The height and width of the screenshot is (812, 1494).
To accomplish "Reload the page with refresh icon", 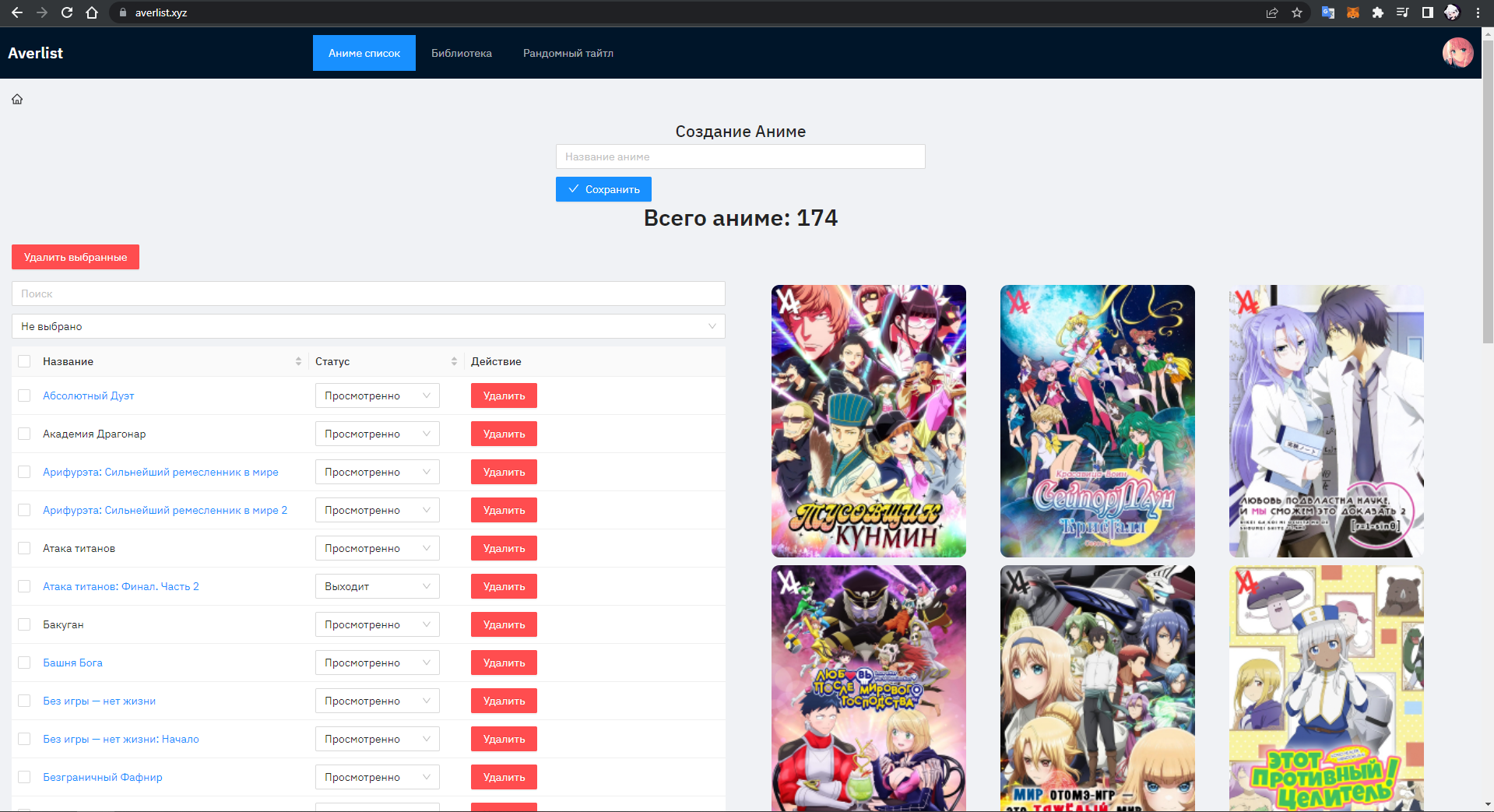I will click(67, 12).
